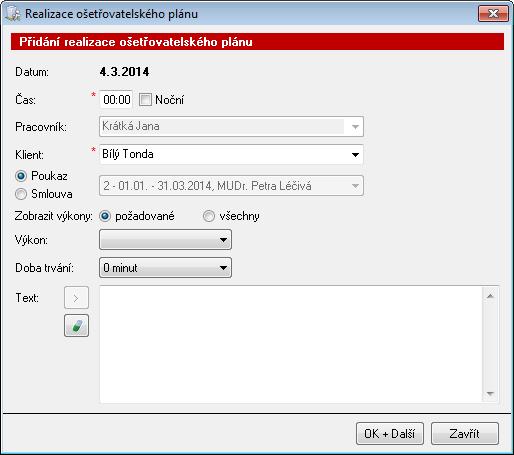Click the application icon in title bar

coord(13,14)
